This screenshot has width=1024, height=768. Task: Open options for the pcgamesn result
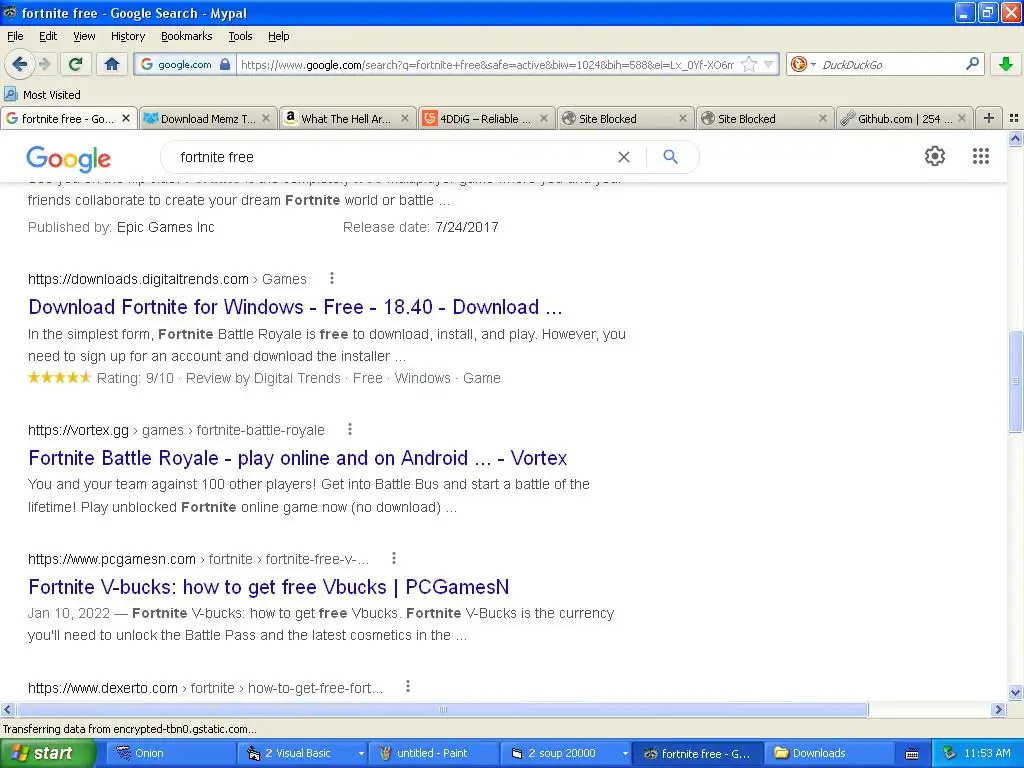[393, 558]
